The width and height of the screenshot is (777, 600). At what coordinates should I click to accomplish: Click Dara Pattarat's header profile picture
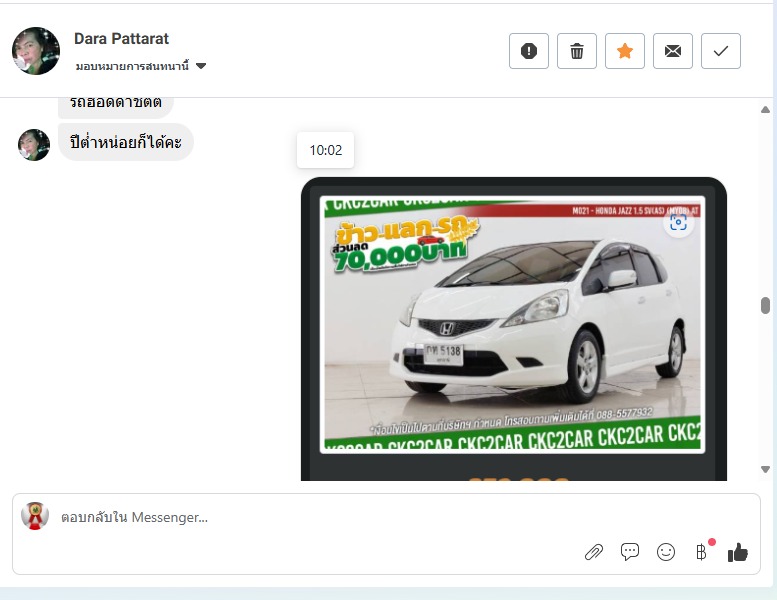tap(36, 51)
